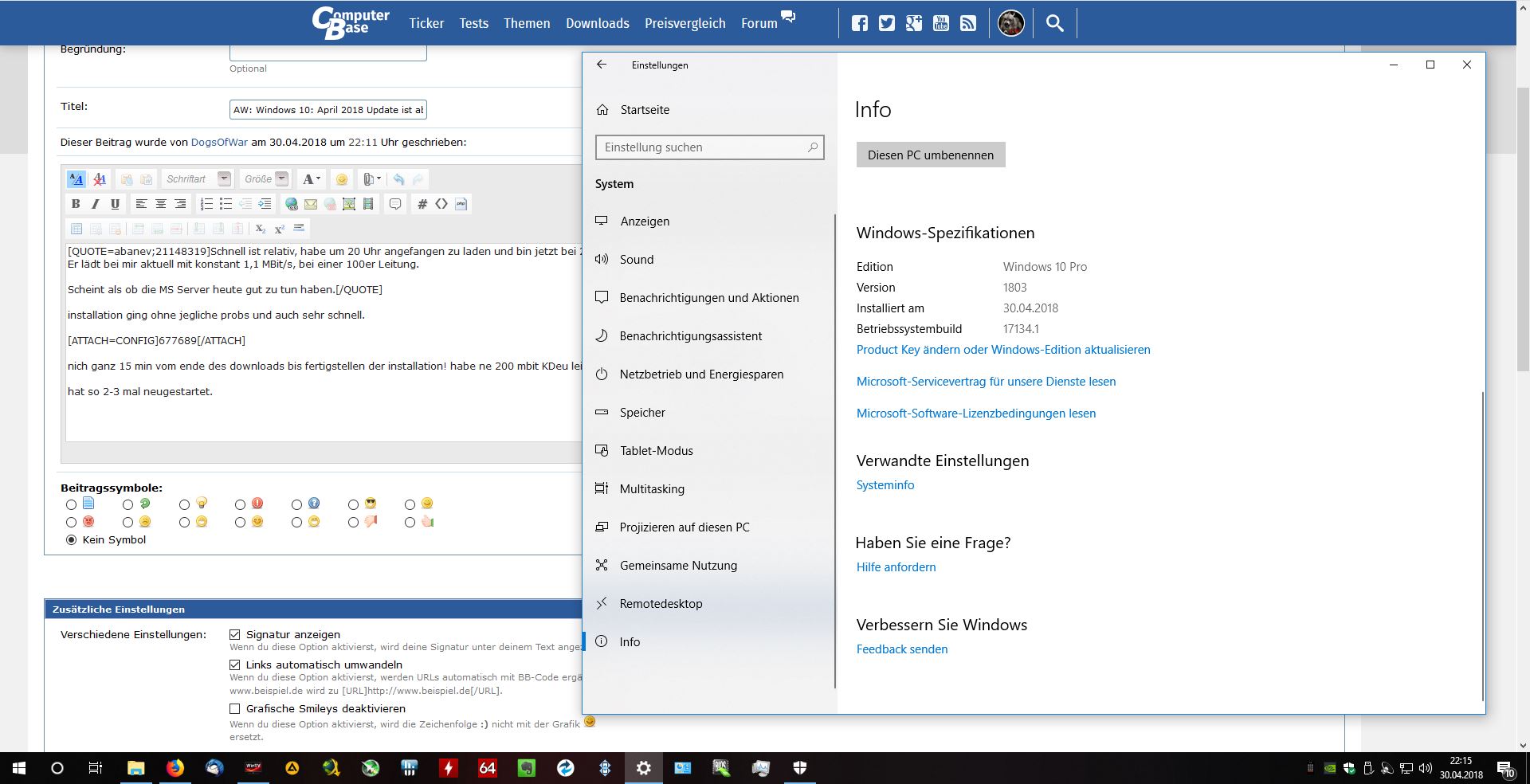Toggle bold formatting in the post editor
The width and height of the screenshot is (1530, 784).
[x=76, y=204]
